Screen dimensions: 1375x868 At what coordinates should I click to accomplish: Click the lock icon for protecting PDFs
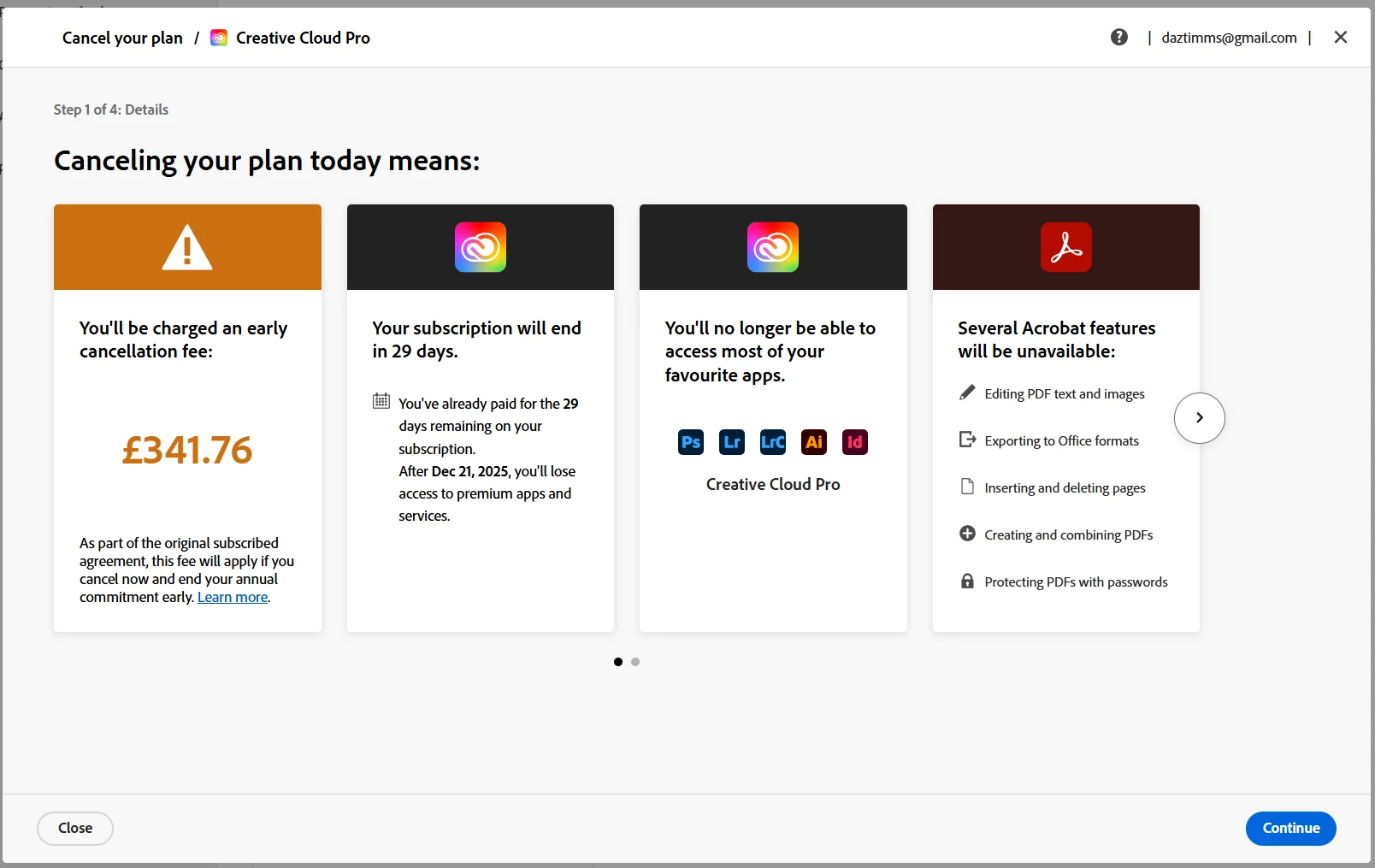tap(967, 581)
